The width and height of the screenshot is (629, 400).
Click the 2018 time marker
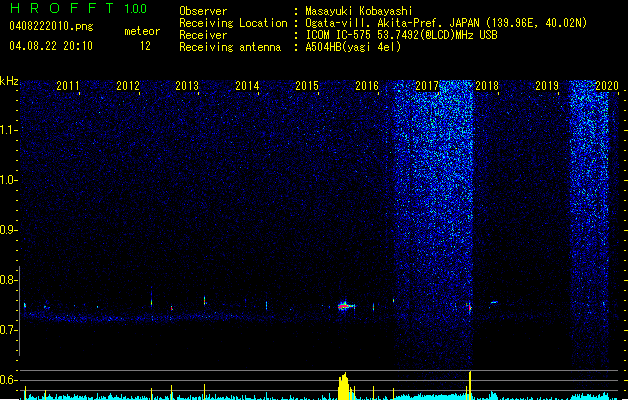click(487, 86)
